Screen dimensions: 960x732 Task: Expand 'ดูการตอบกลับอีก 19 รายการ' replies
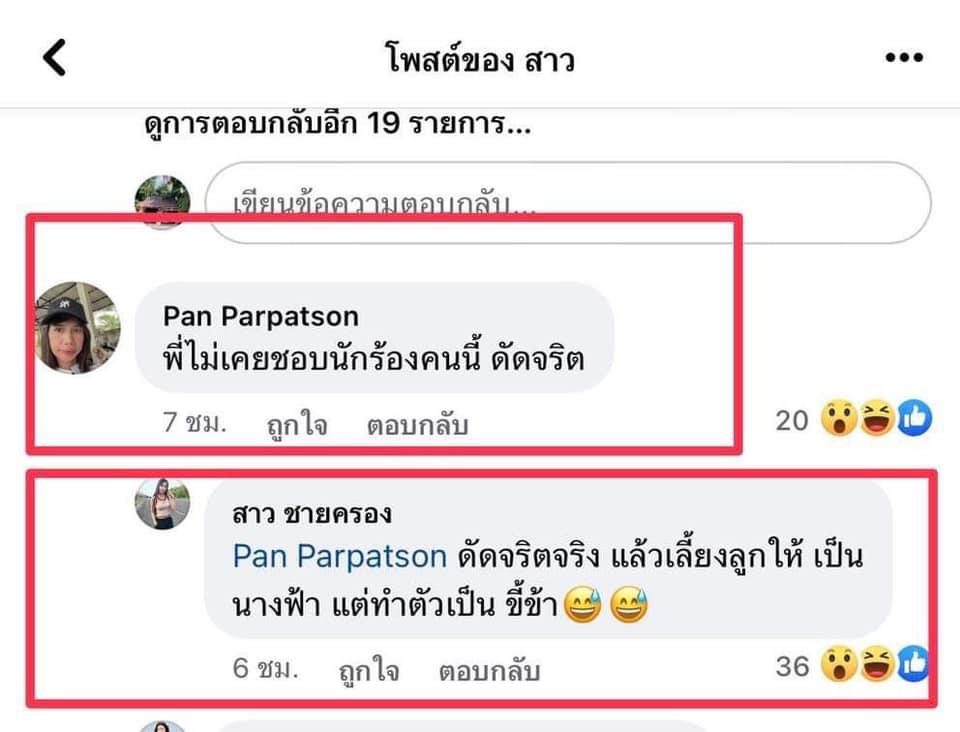(x=337, y=124)
